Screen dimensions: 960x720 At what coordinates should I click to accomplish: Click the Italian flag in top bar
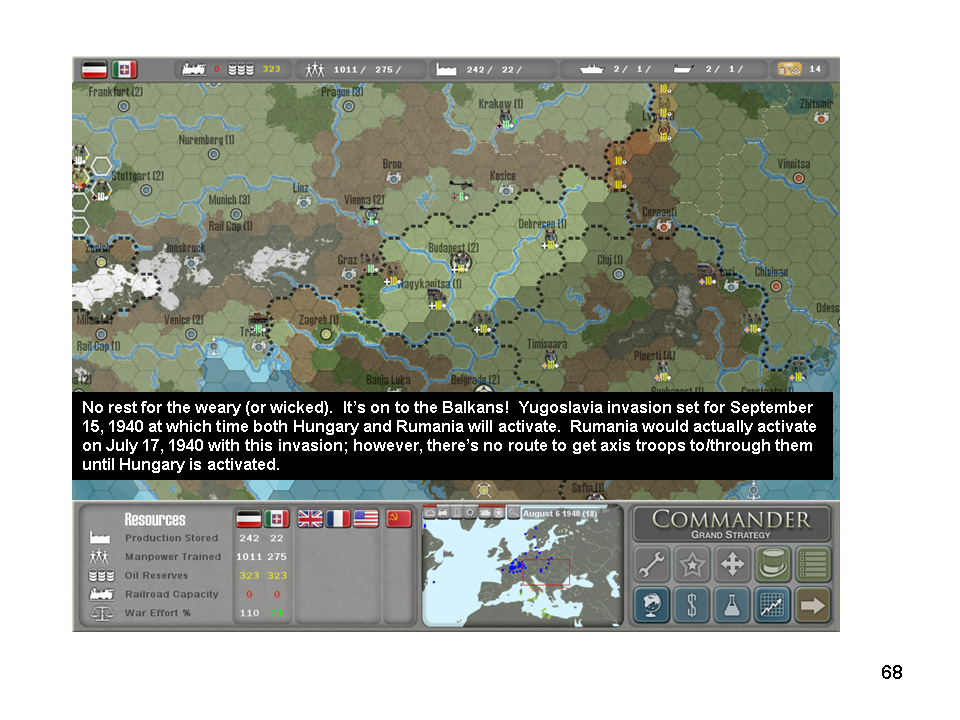pyautogui.click(x=124, y=70)
